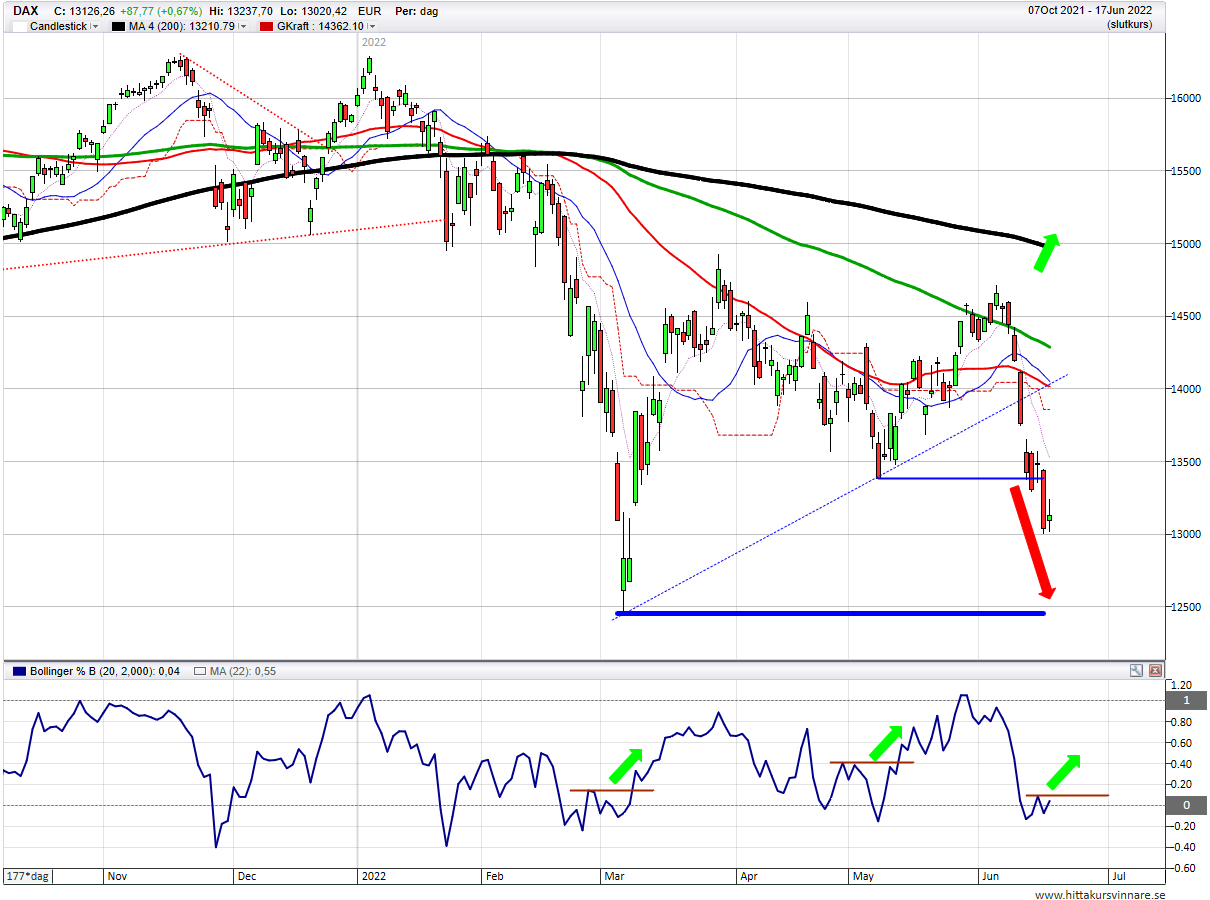Close the Bollinger %B indicator panel

[x=1155, y=670]
